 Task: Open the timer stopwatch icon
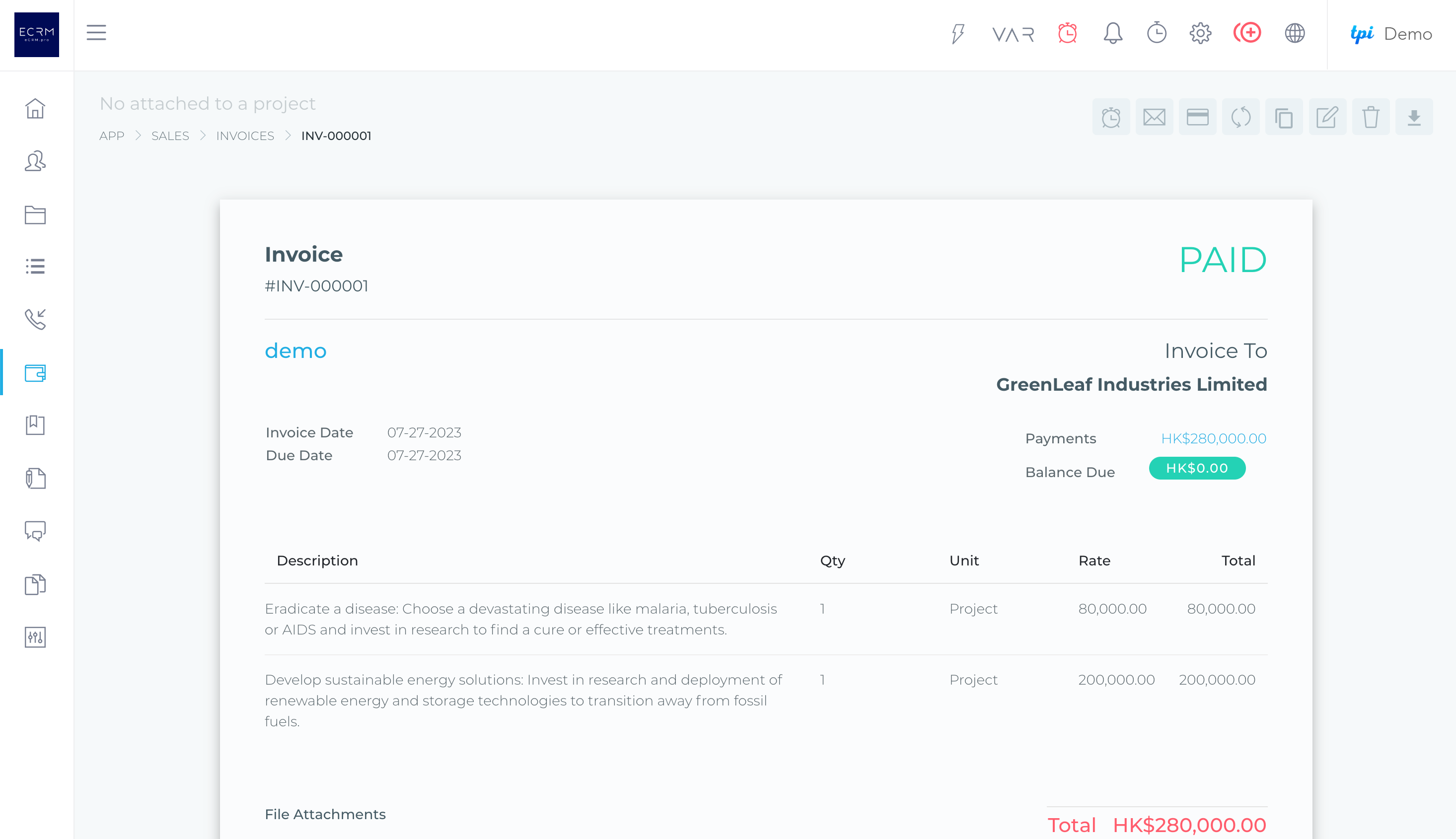click(1156, 33)
